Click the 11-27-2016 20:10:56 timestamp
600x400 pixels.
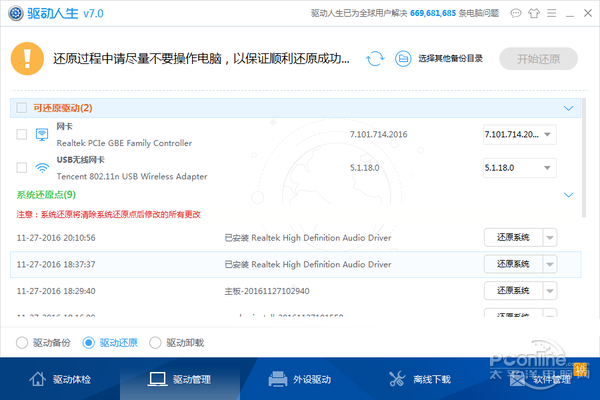pos(56,238)
